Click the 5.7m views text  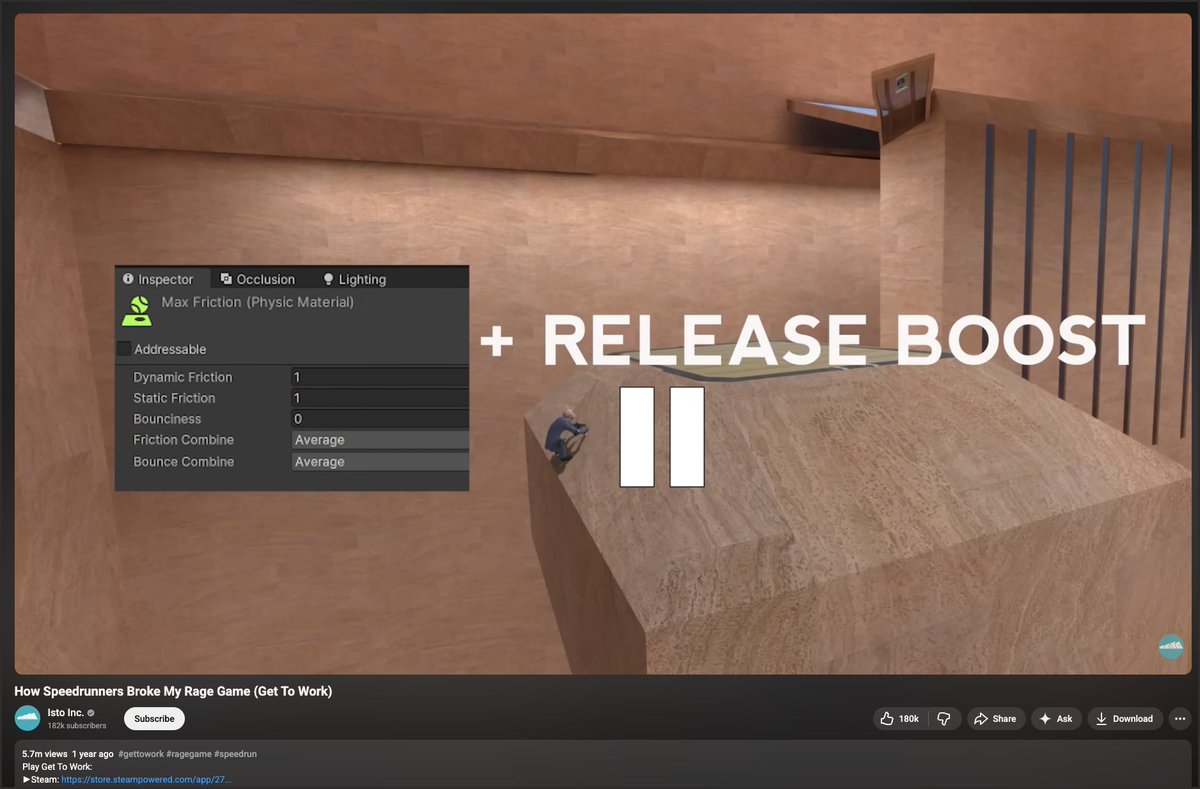(45, 754)
